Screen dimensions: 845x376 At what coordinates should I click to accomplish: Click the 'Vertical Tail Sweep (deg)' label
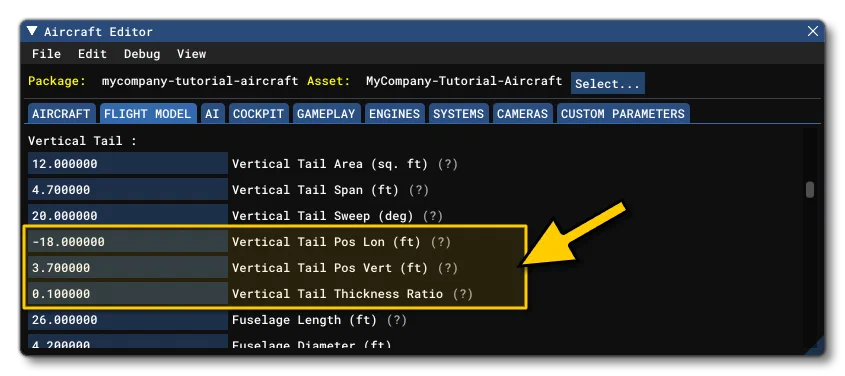coord(322,216)
